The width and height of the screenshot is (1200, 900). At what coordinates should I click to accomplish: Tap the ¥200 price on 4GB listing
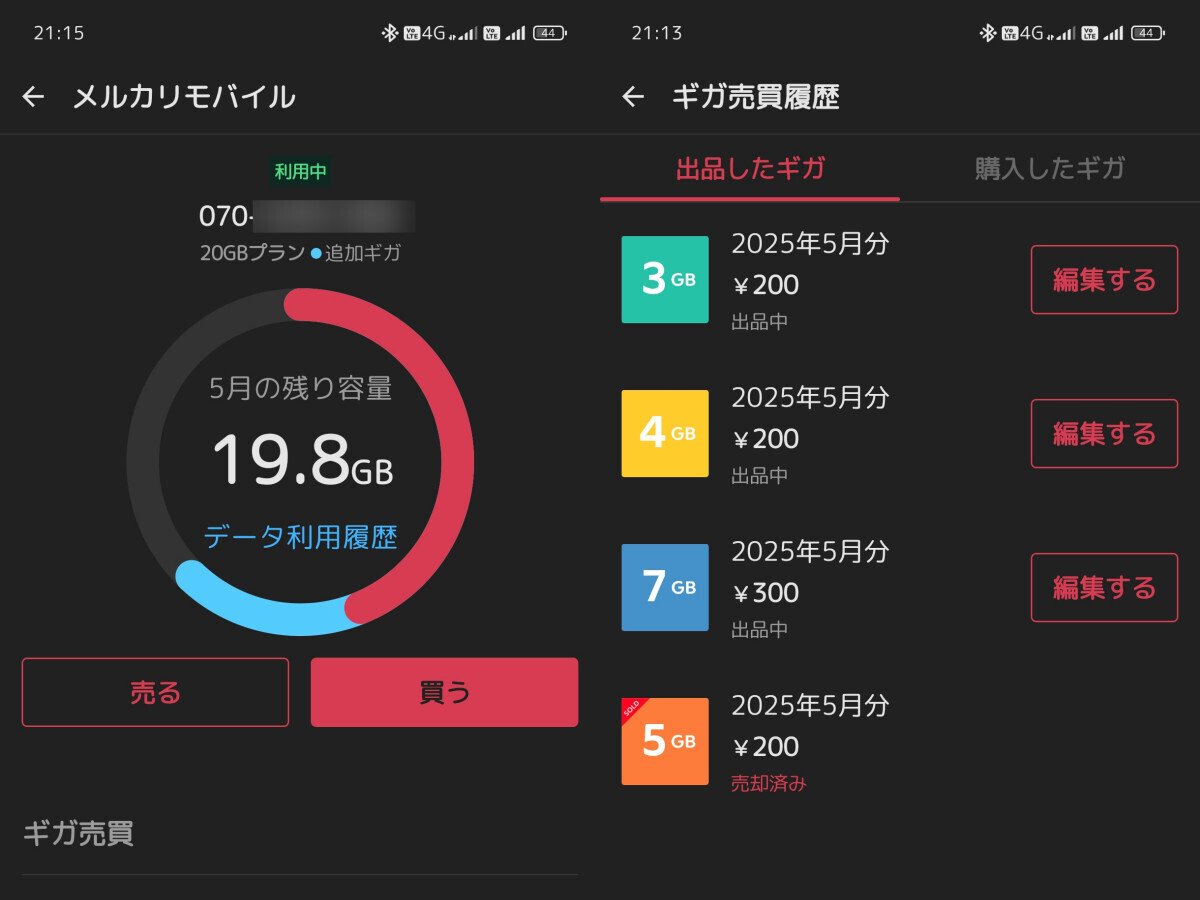[766, 439]
